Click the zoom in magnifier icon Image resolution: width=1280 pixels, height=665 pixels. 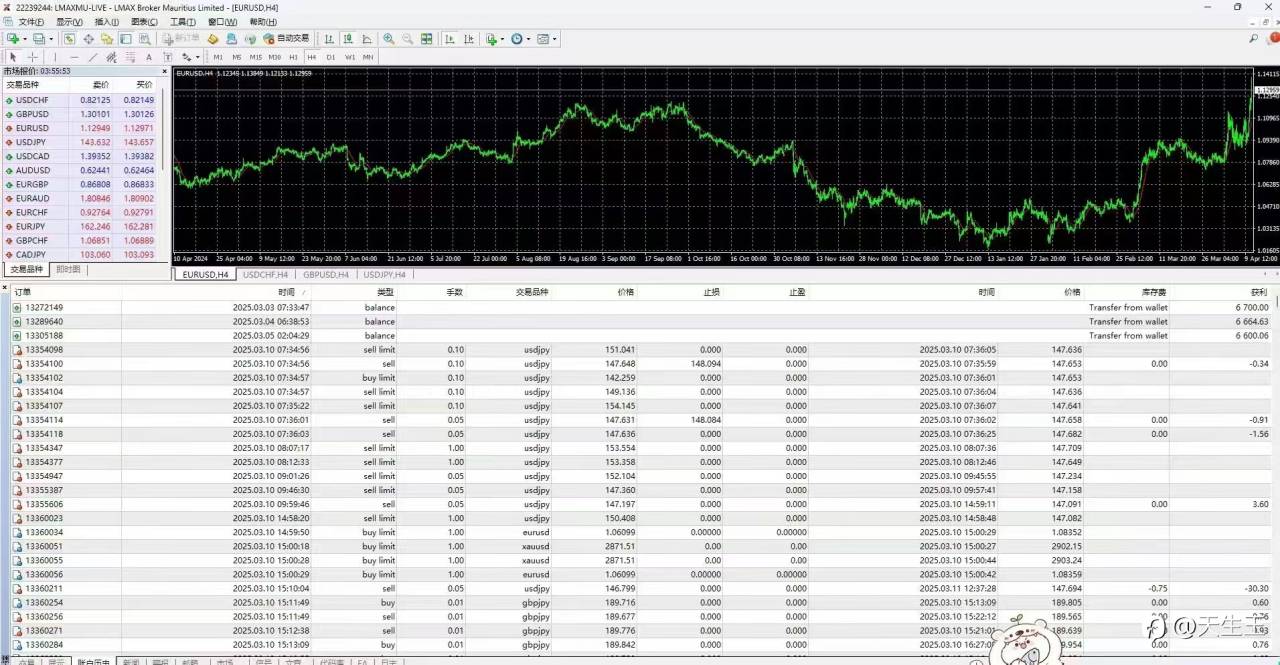click(x=388, y=39)
